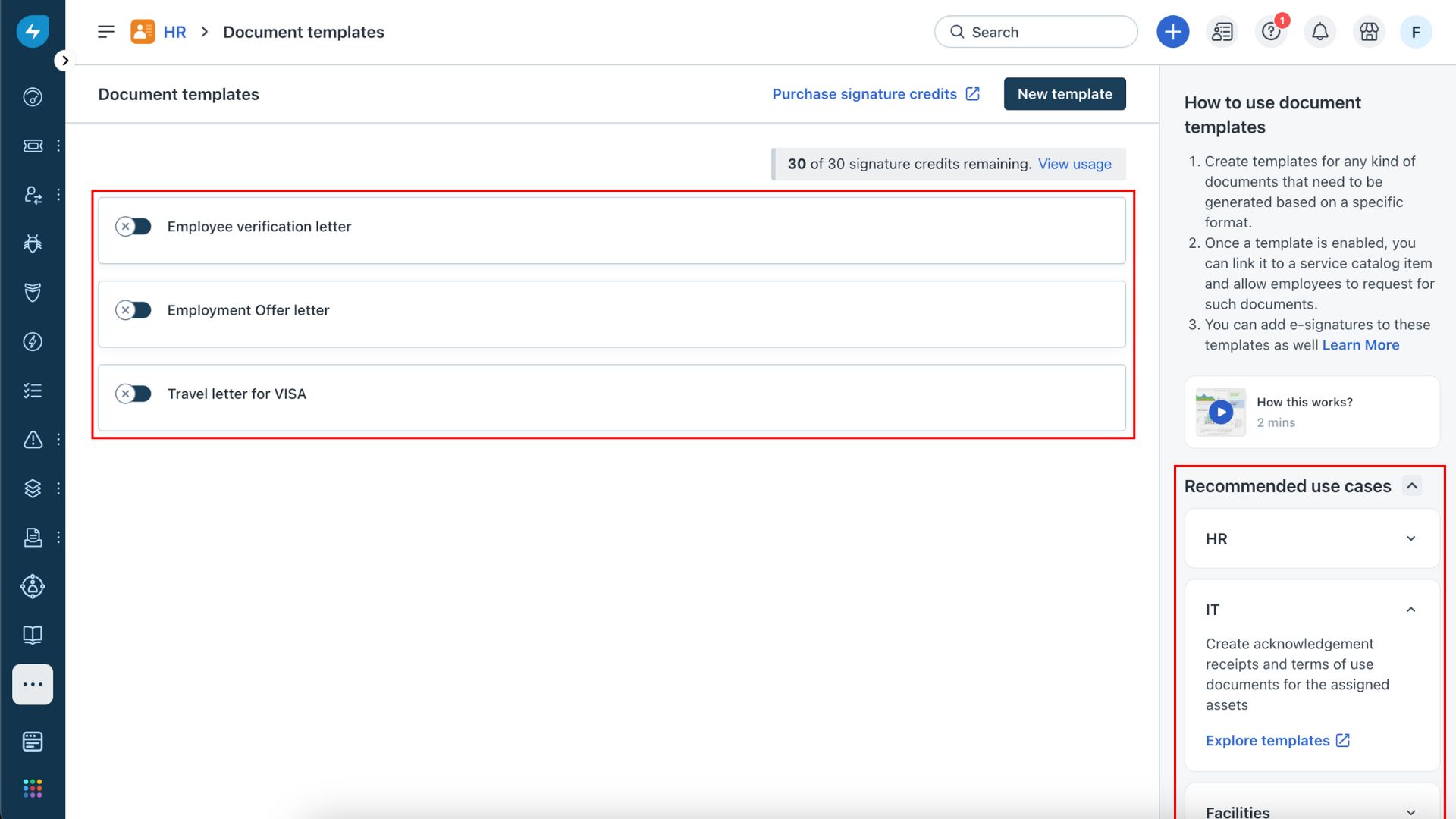The image size is (1456, 819).
Task: Toggle on the Employment Offer letter template
Action: (133, 310)
